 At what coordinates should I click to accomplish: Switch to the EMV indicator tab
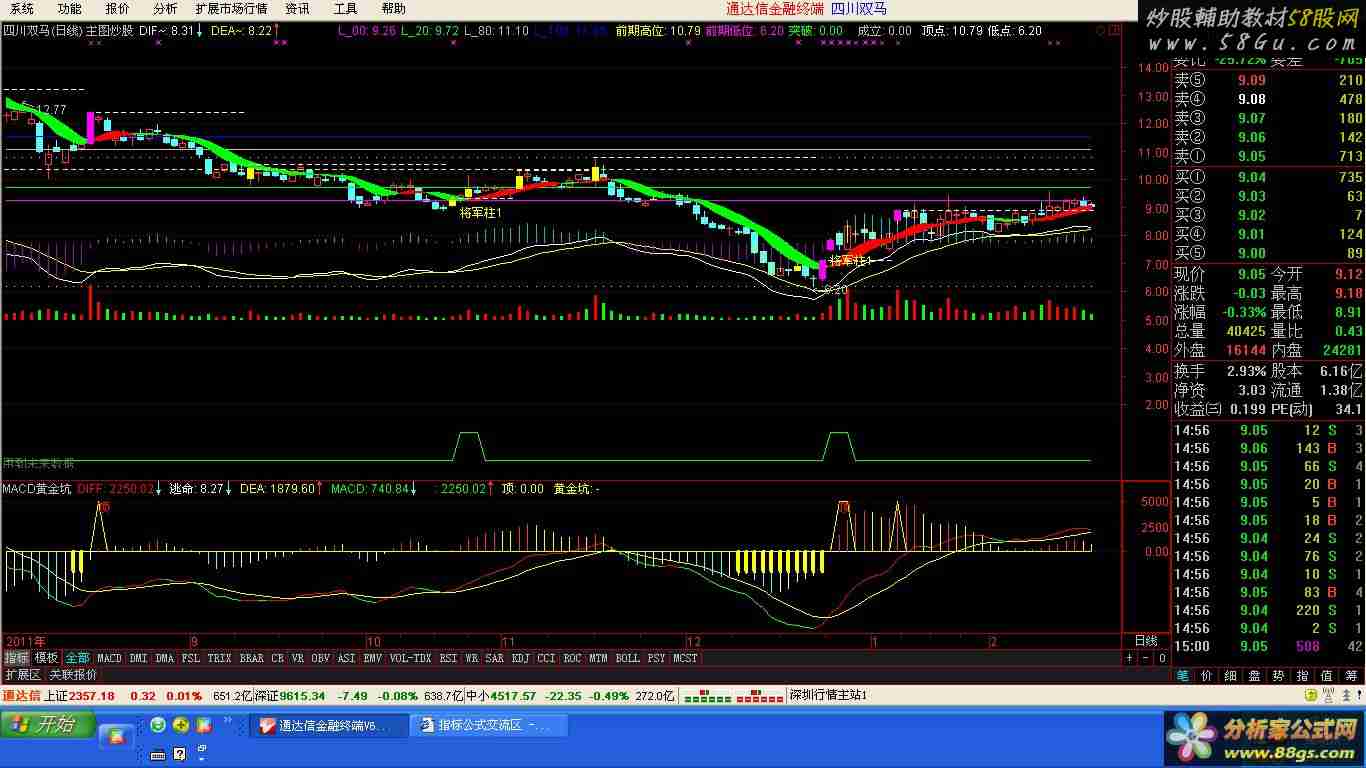[x=372, y=658]
